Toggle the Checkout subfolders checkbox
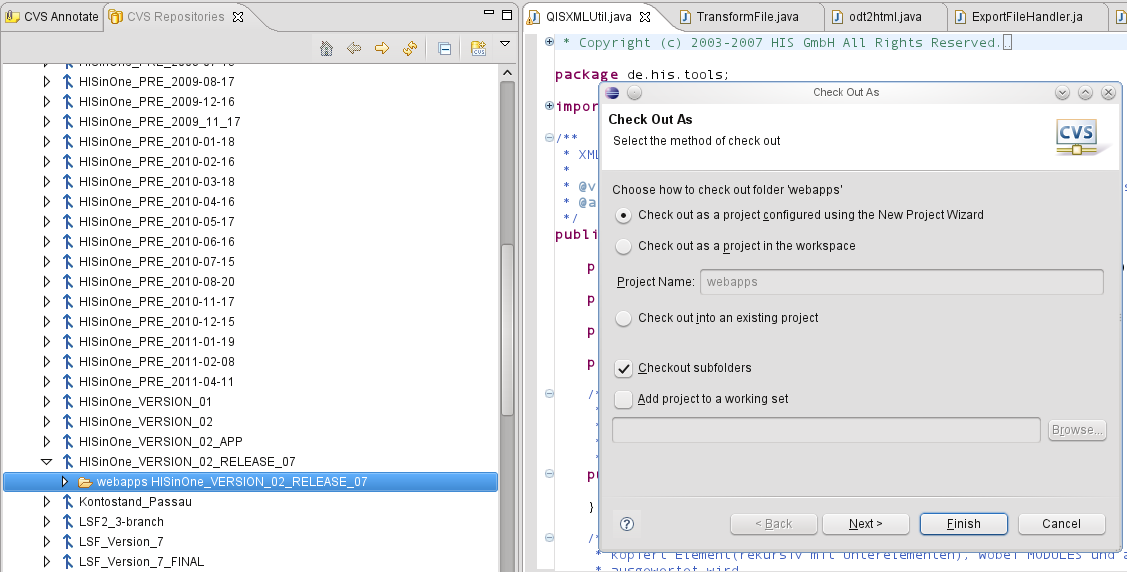Screen dimensions: 1127x572 (x=624, y=368)
